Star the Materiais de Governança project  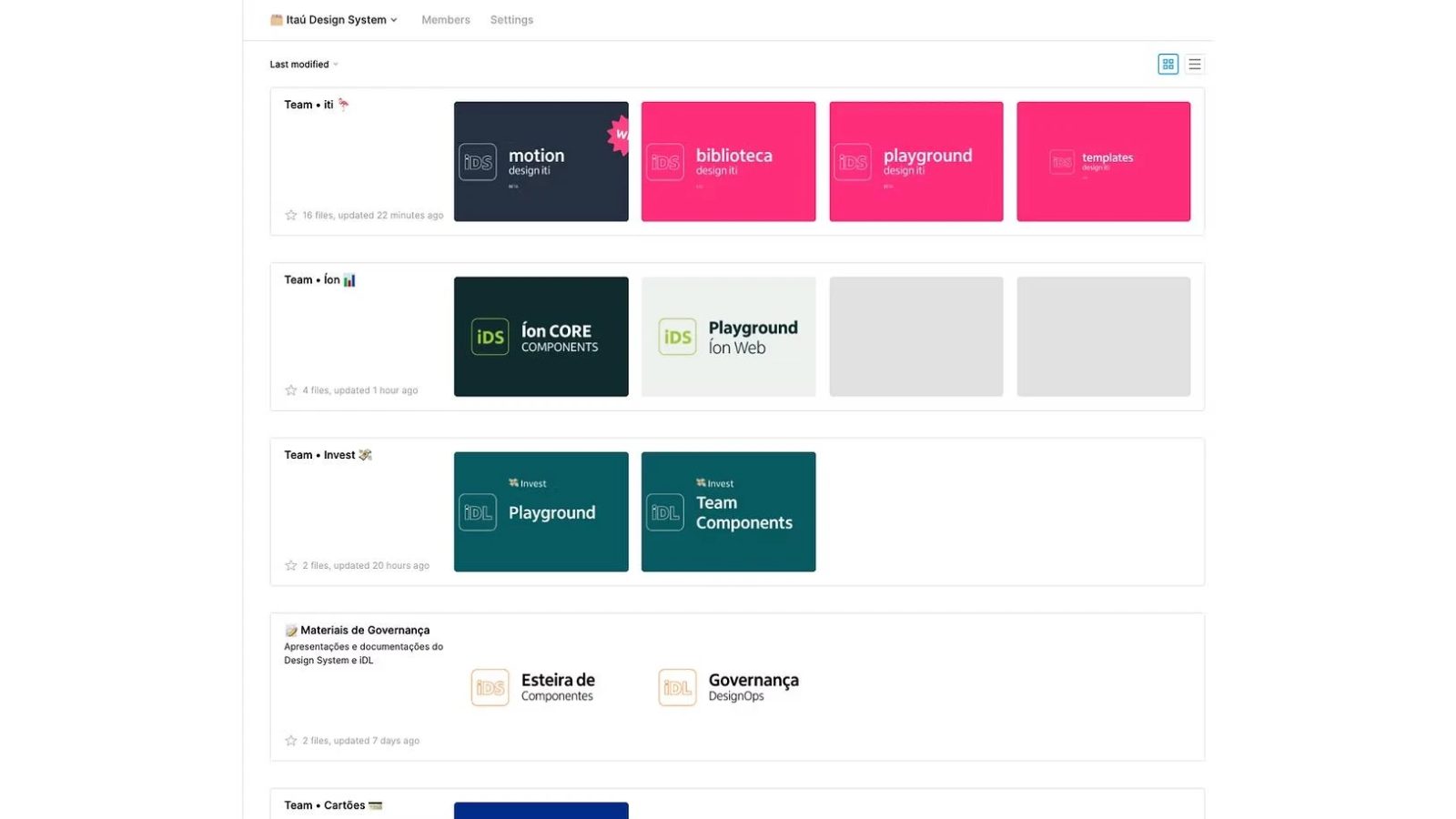coord(291,741)
